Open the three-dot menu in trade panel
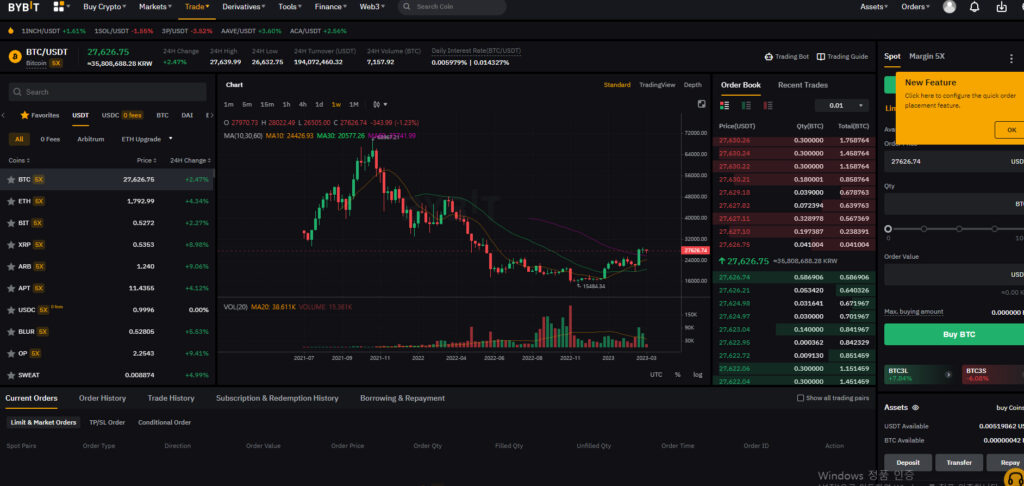This screenshot has width=1024, height=486. pyautogui.click(x=1012, y=58)
